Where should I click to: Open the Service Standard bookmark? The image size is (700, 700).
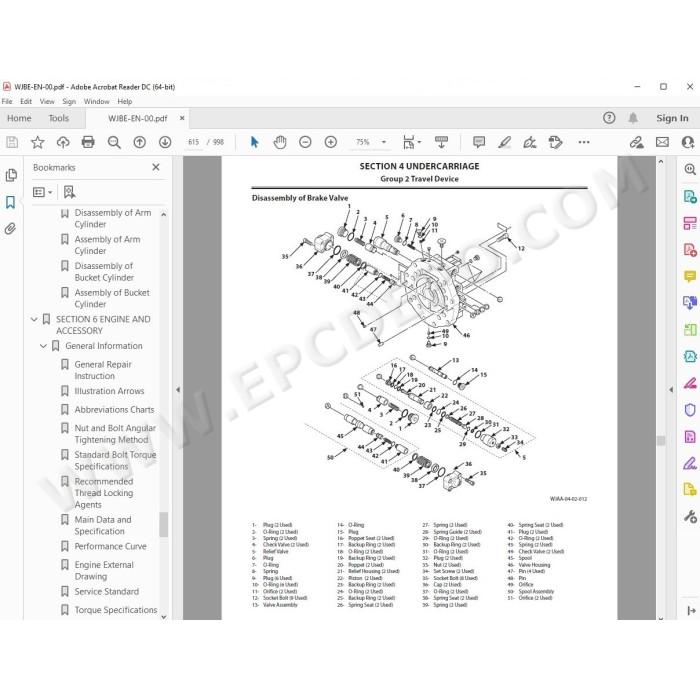pos(107,592)
